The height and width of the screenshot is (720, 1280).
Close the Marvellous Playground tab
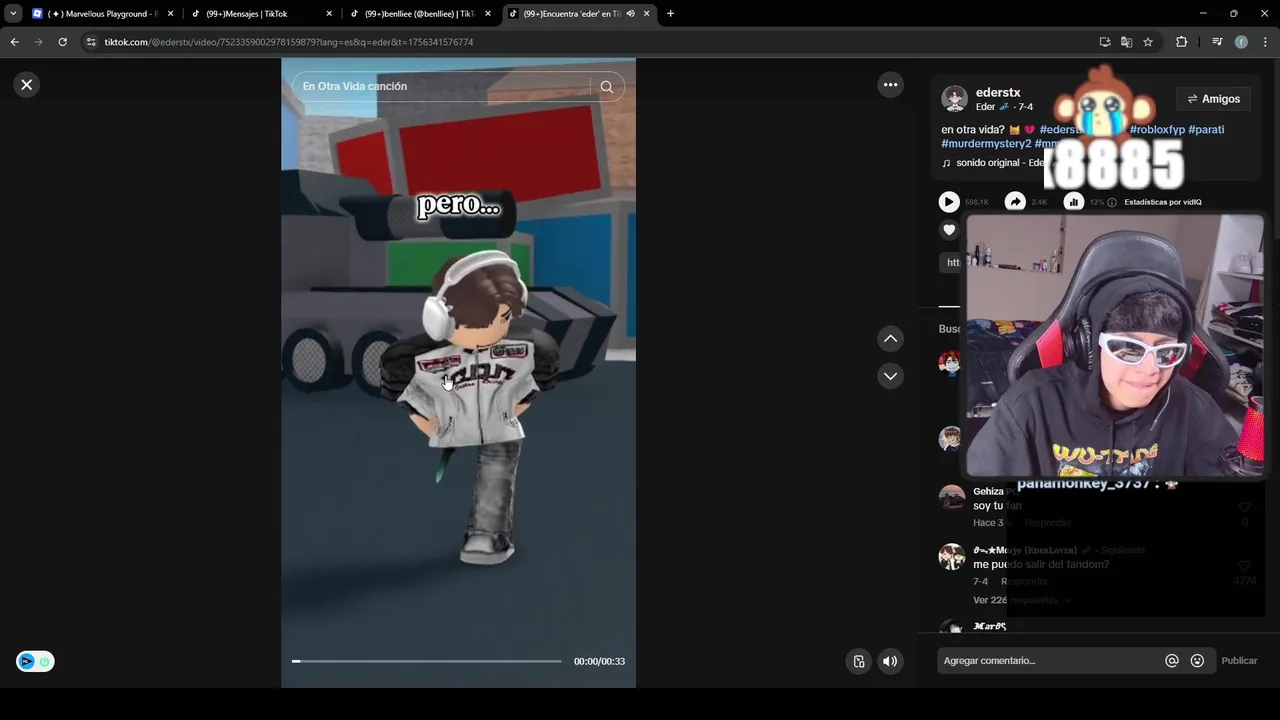(170, 14)
